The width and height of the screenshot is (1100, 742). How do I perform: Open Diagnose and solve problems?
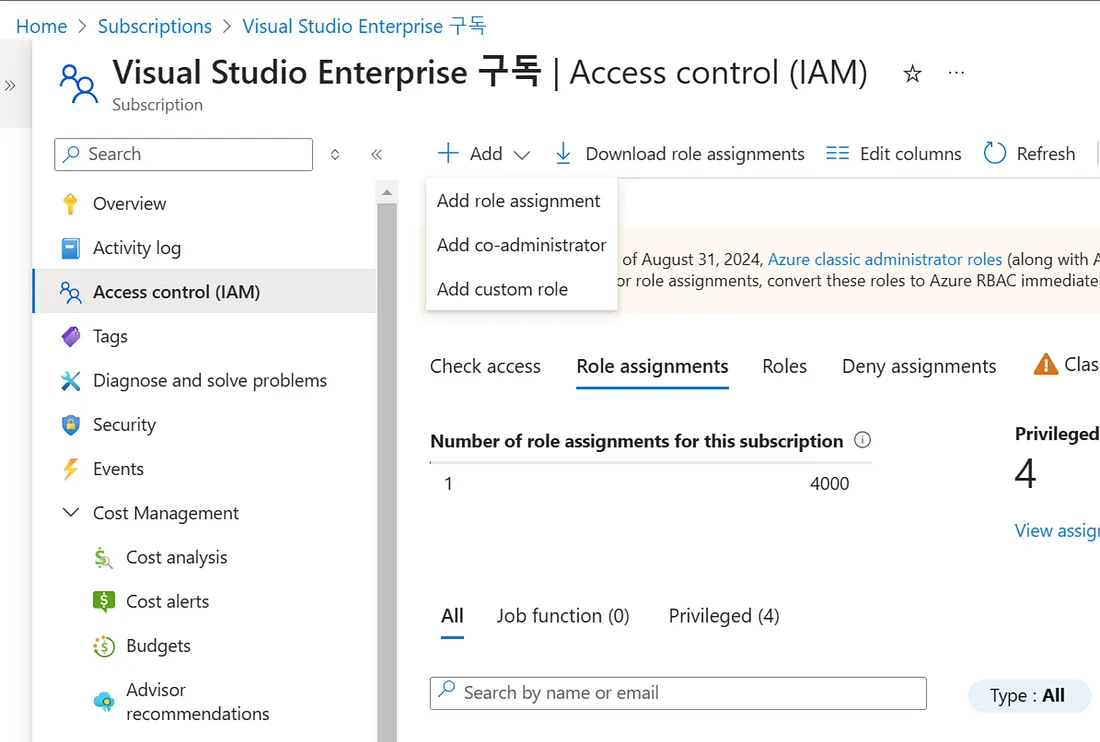pos(209,380)
